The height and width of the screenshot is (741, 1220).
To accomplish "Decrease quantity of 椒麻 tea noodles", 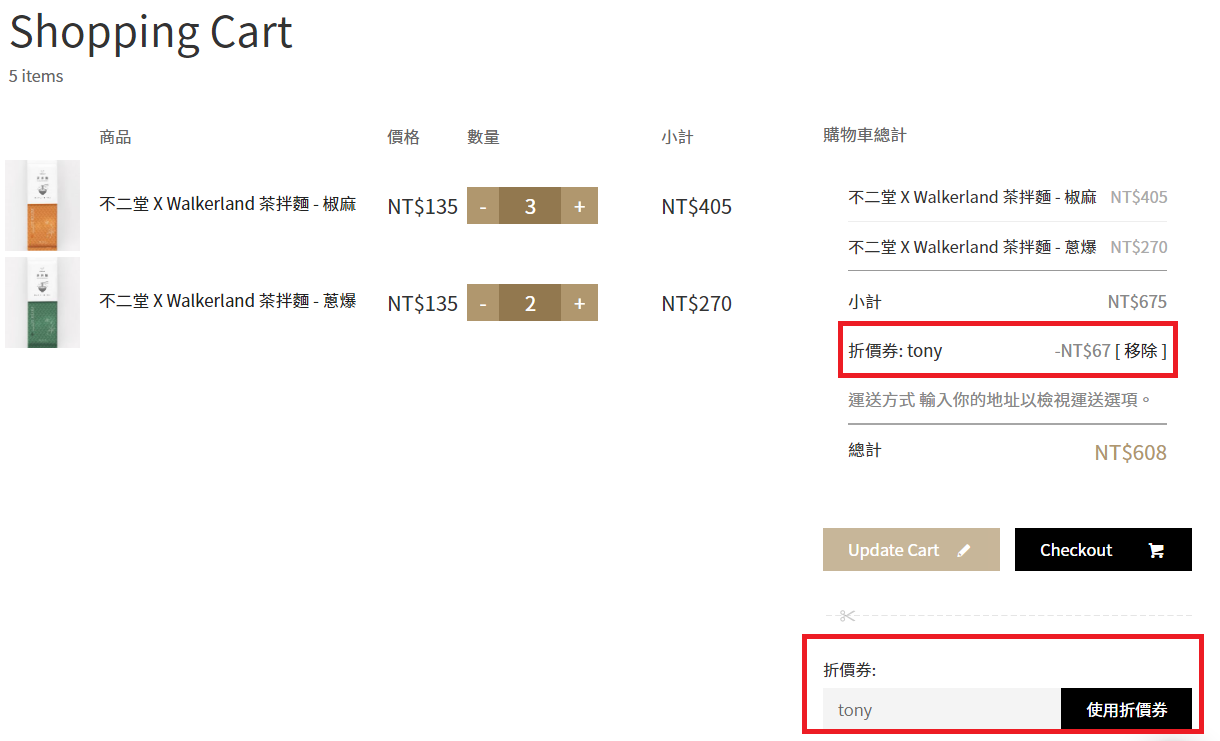I will pyautogui.click(x=483, y=206).
